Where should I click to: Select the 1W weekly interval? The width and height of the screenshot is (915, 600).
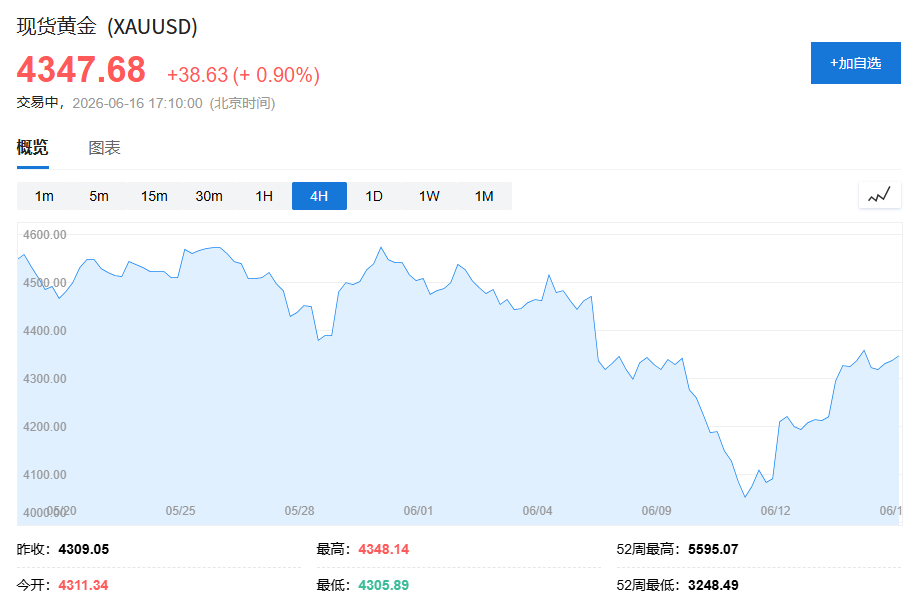point(429,196)
